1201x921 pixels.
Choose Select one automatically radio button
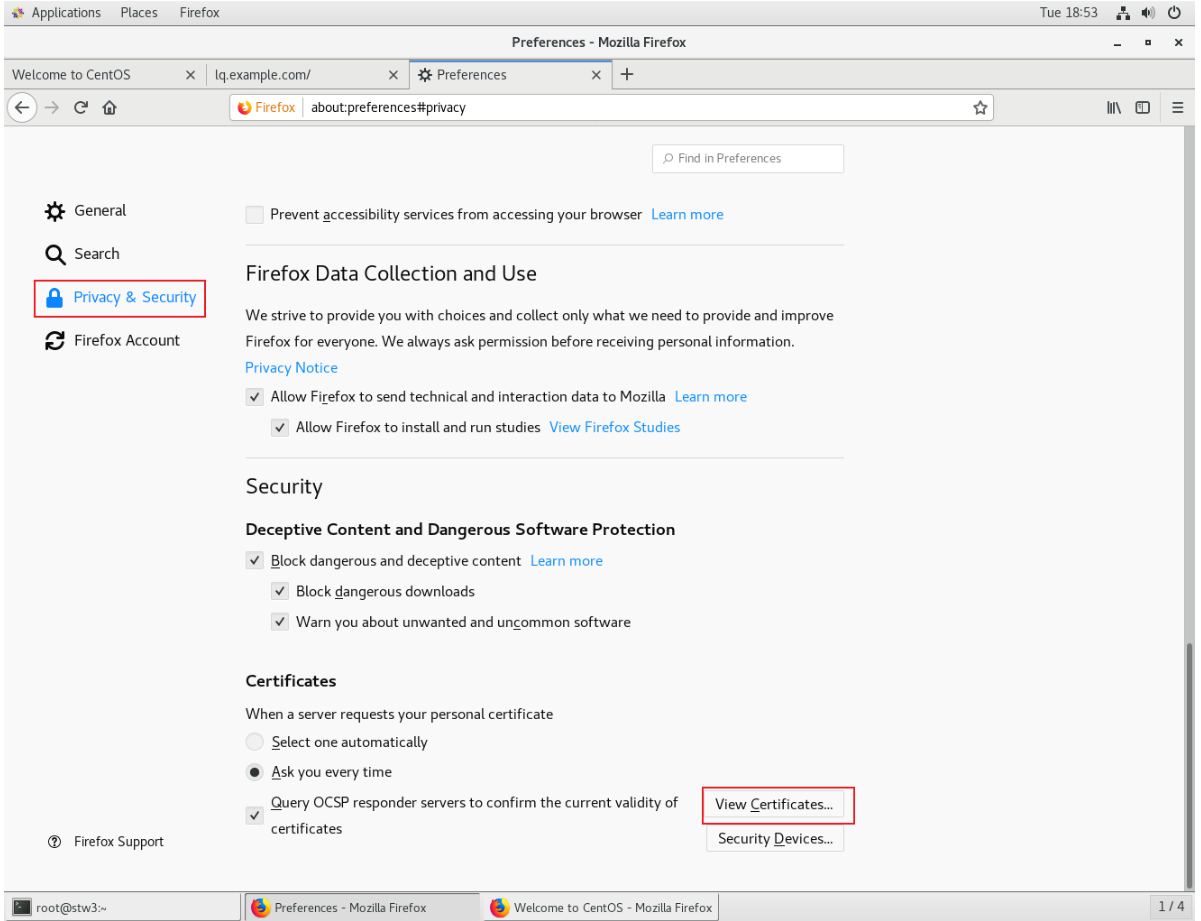tap(255, 742)
